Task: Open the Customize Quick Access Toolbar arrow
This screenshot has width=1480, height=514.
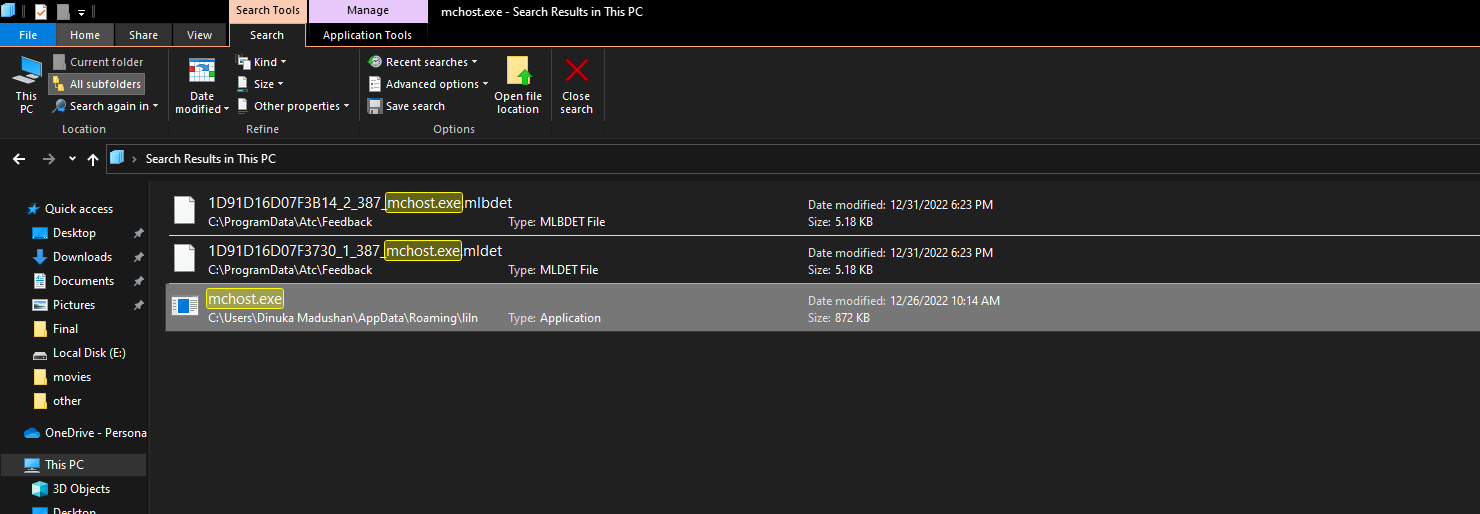Action: pos(81,13)
